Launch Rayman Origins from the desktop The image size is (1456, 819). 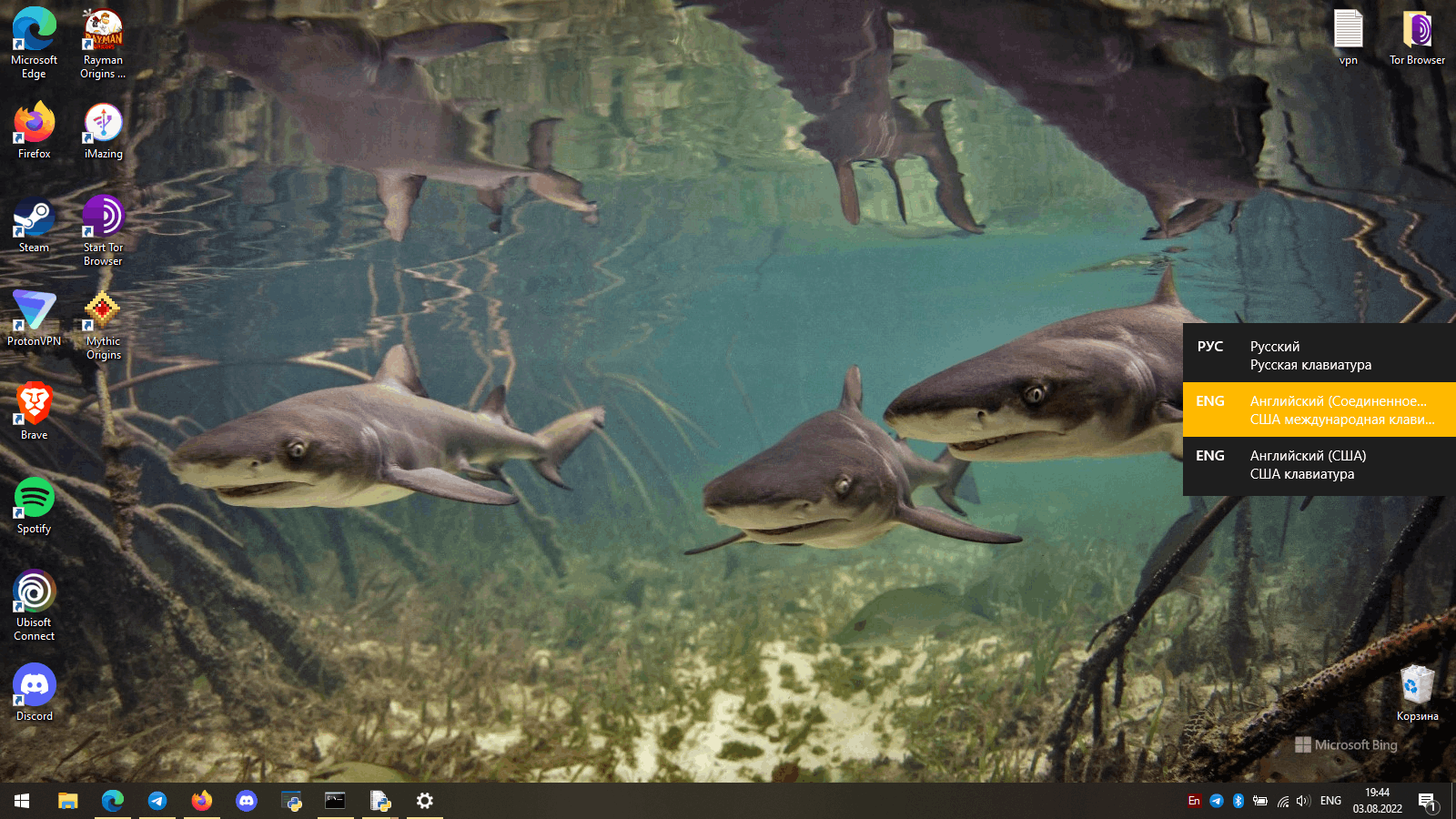[103, 44]
